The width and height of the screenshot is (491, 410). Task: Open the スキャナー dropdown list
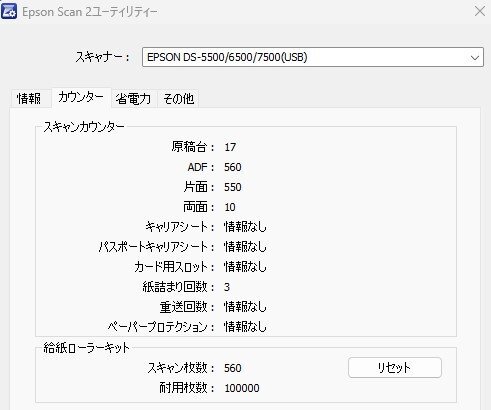[313, 57]
